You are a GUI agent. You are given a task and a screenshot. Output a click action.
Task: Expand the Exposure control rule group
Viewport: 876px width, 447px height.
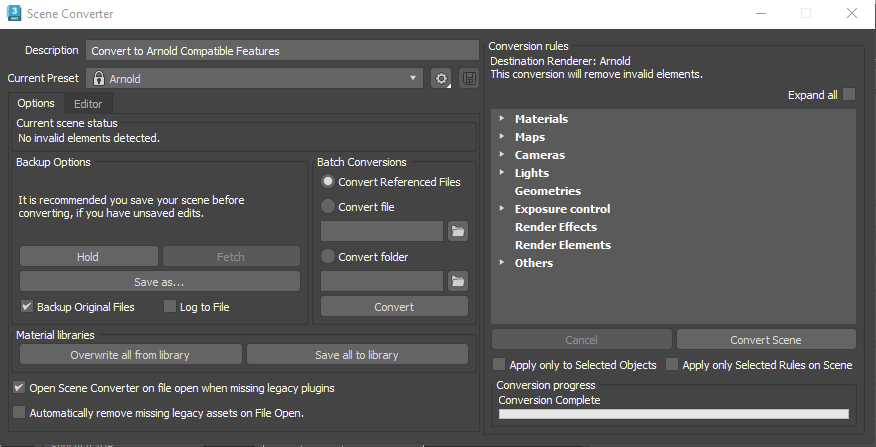tap(501, 209)
